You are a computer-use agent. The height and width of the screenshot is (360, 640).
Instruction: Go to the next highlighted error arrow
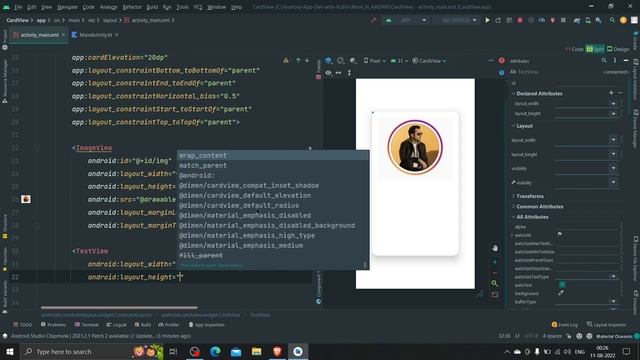click(x=307, y=60)
